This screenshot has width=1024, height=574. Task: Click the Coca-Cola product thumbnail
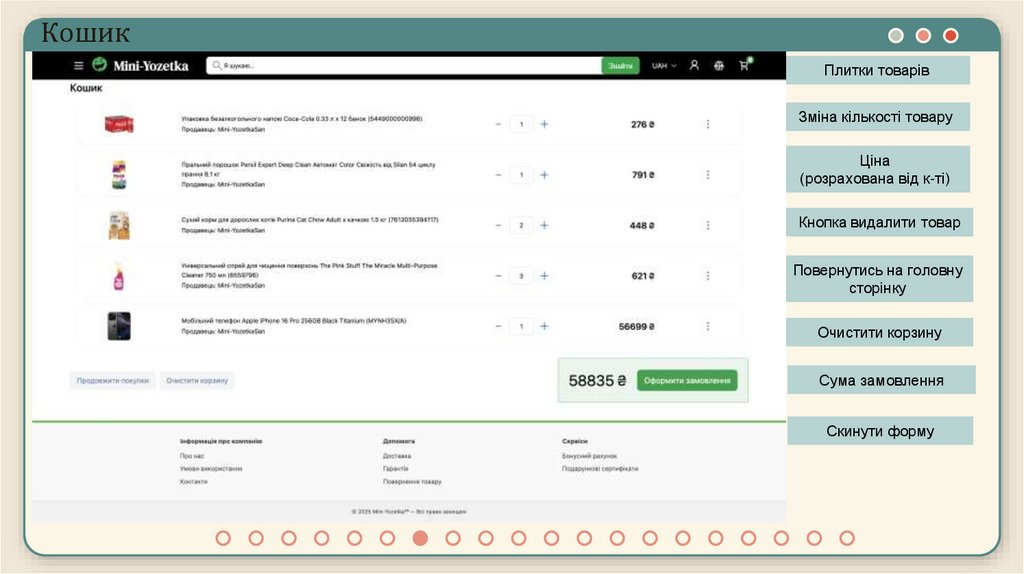tap(119, 123)
